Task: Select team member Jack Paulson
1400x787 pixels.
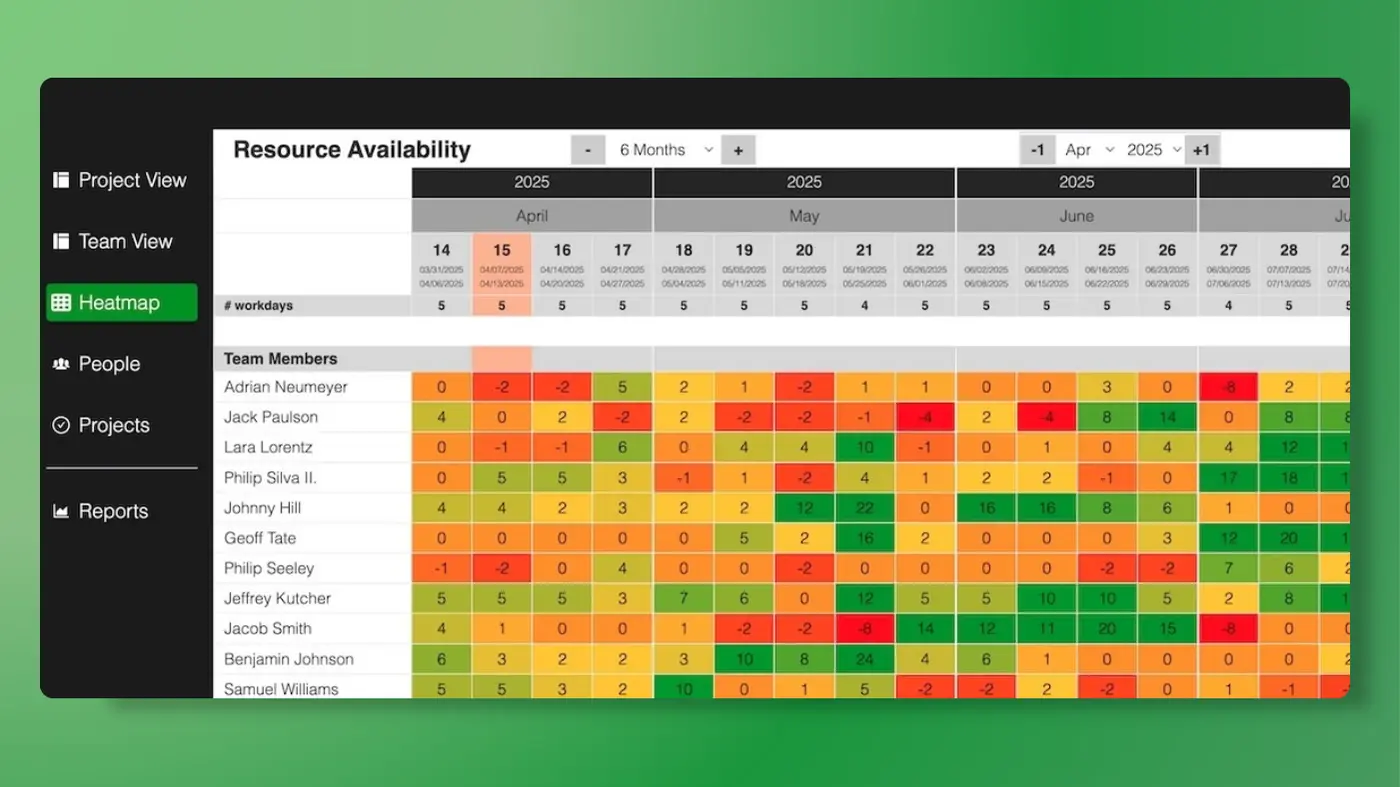Action: tap(273, 417)
